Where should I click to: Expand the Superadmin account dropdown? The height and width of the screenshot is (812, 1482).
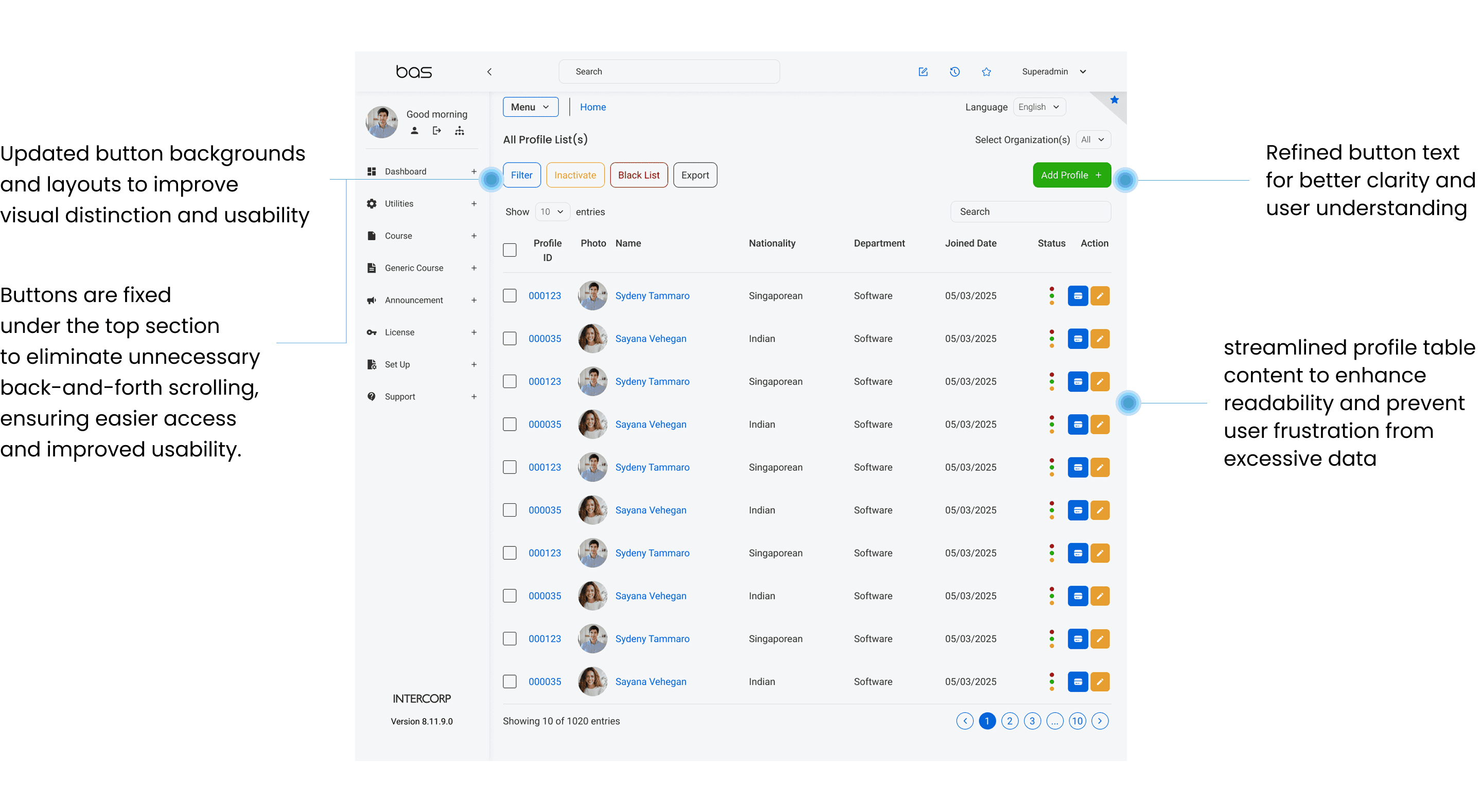click(1053, 72)
